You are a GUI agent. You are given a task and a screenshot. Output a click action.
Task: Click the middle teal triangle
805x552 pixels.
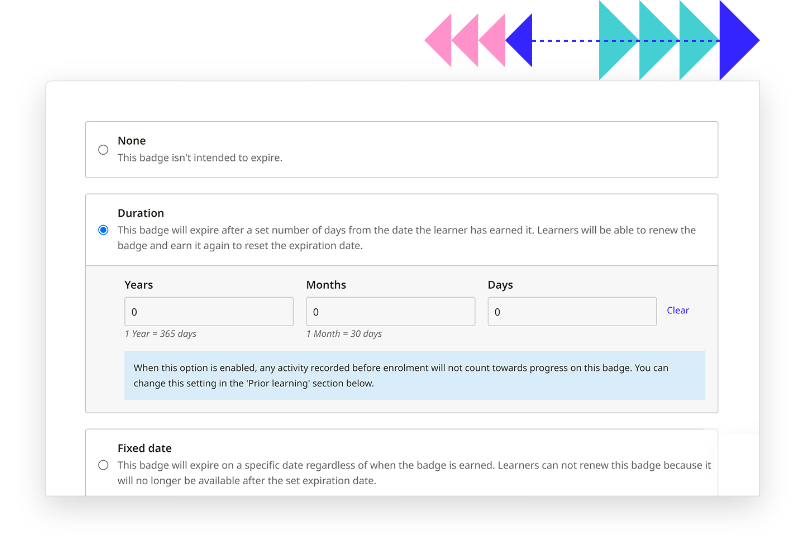pyautogui.click(x=654, y=41)
